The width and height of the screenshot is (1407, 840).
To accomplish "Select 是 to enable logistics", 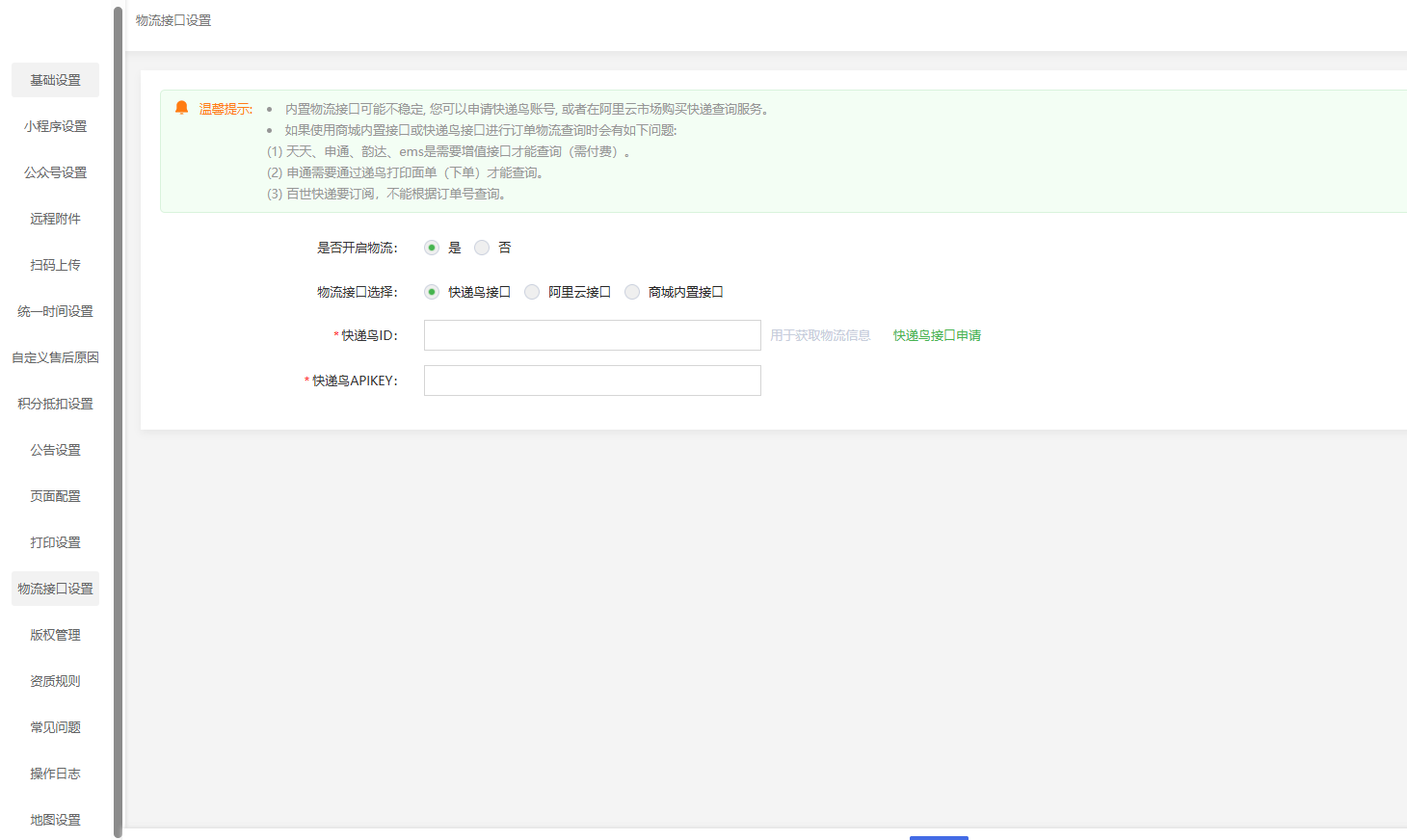I will [x=432, y=248].
